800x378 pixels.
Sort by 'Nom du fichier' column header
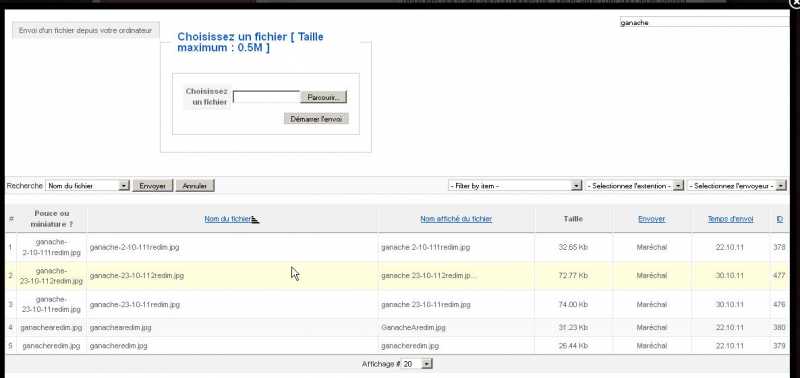[x=228, y=219]
